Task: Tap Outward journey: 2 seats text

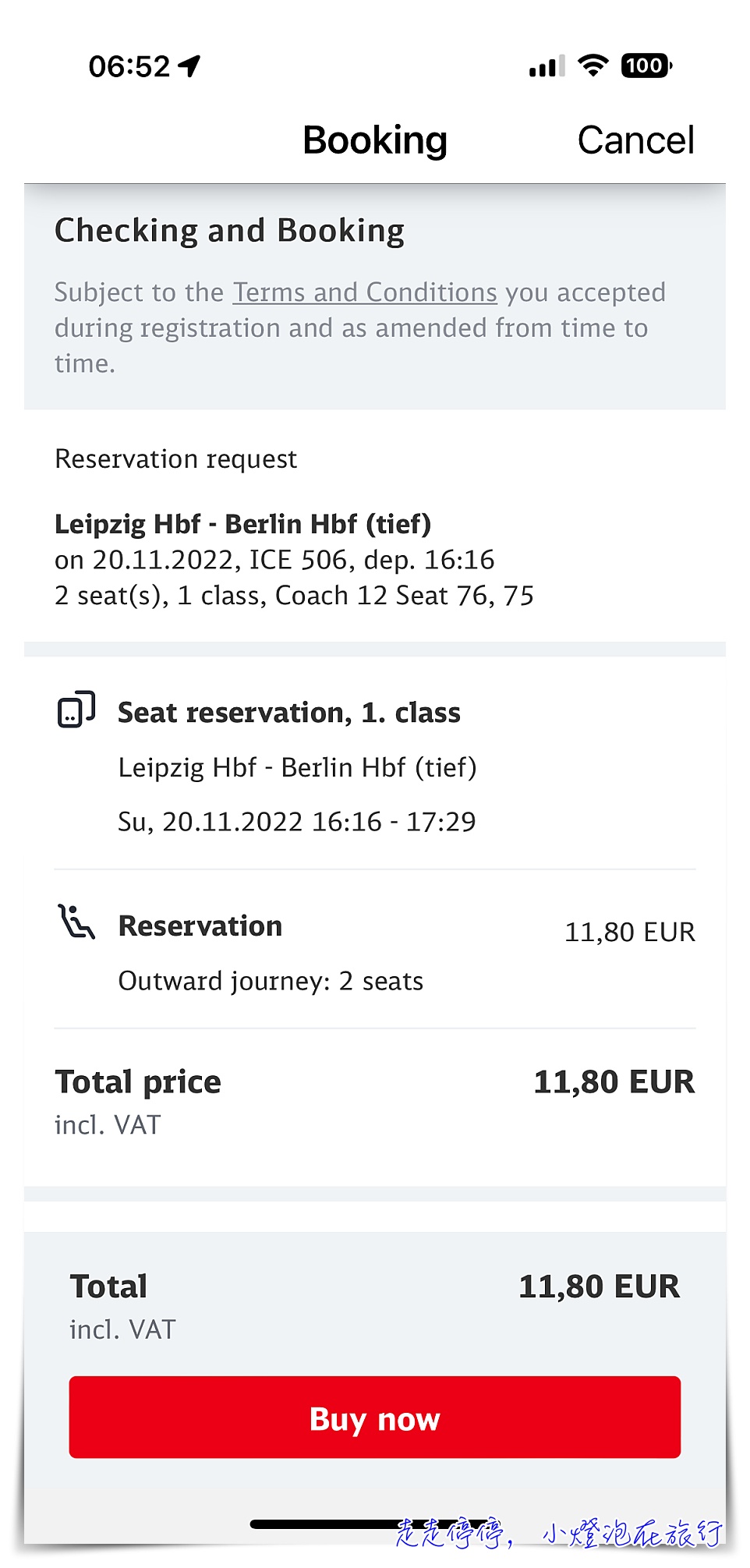Action: pyautogui.click(x=271, y=981)
